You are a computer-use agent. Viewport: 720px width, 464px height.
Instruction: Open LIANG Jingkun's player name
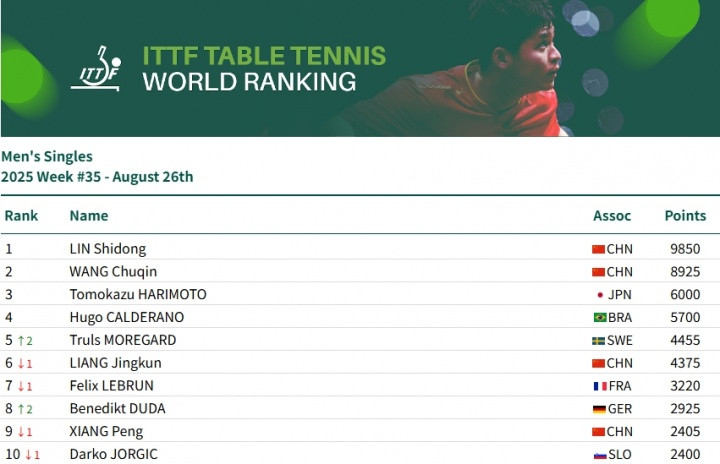115,364
